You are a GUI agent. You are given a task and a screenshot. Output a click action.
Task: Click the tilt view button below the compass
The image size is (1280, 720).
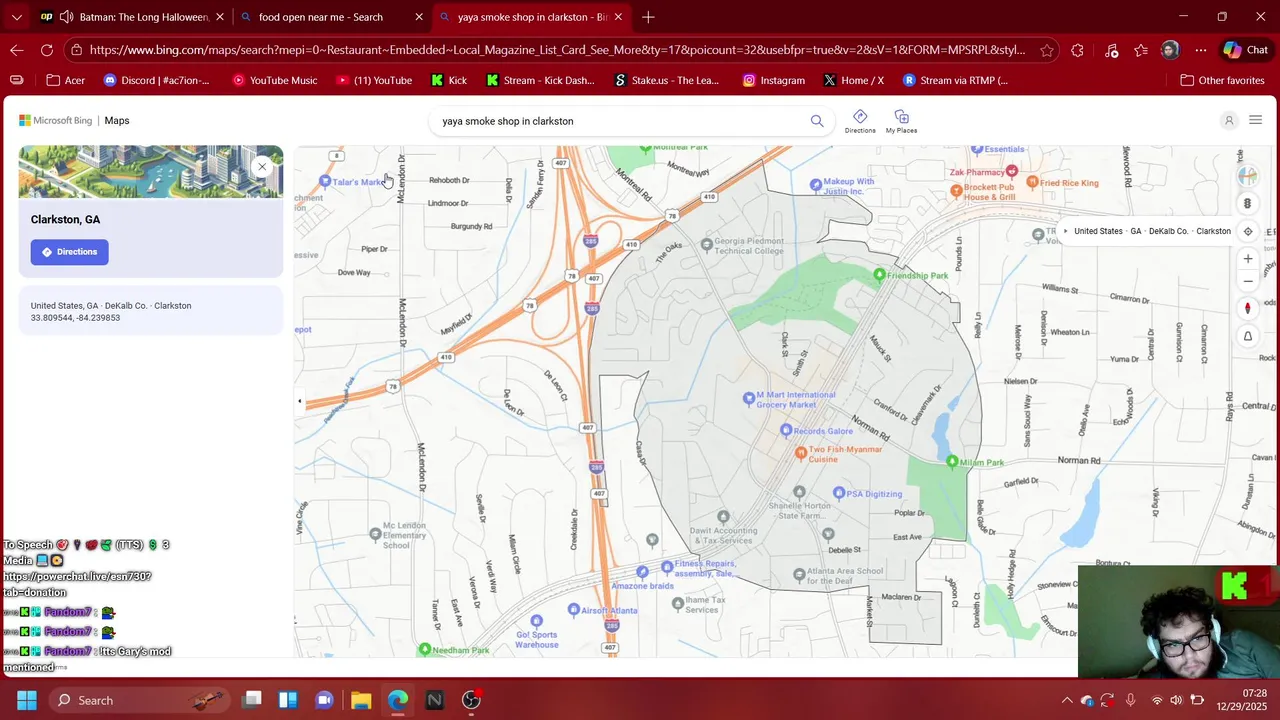coord(1248,336)
